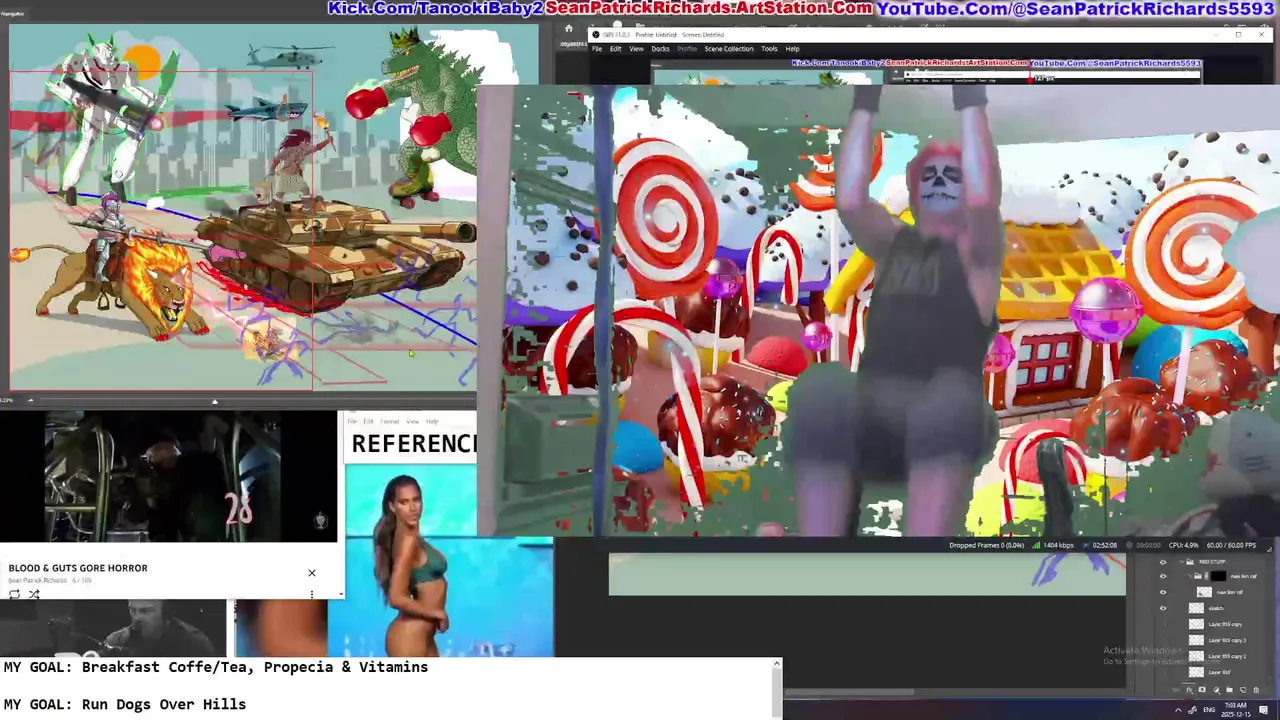The width and height of the screenshot is (1280, 720).
Task: Open File menu in REFERENCE notepad
Action: (352, 421)
